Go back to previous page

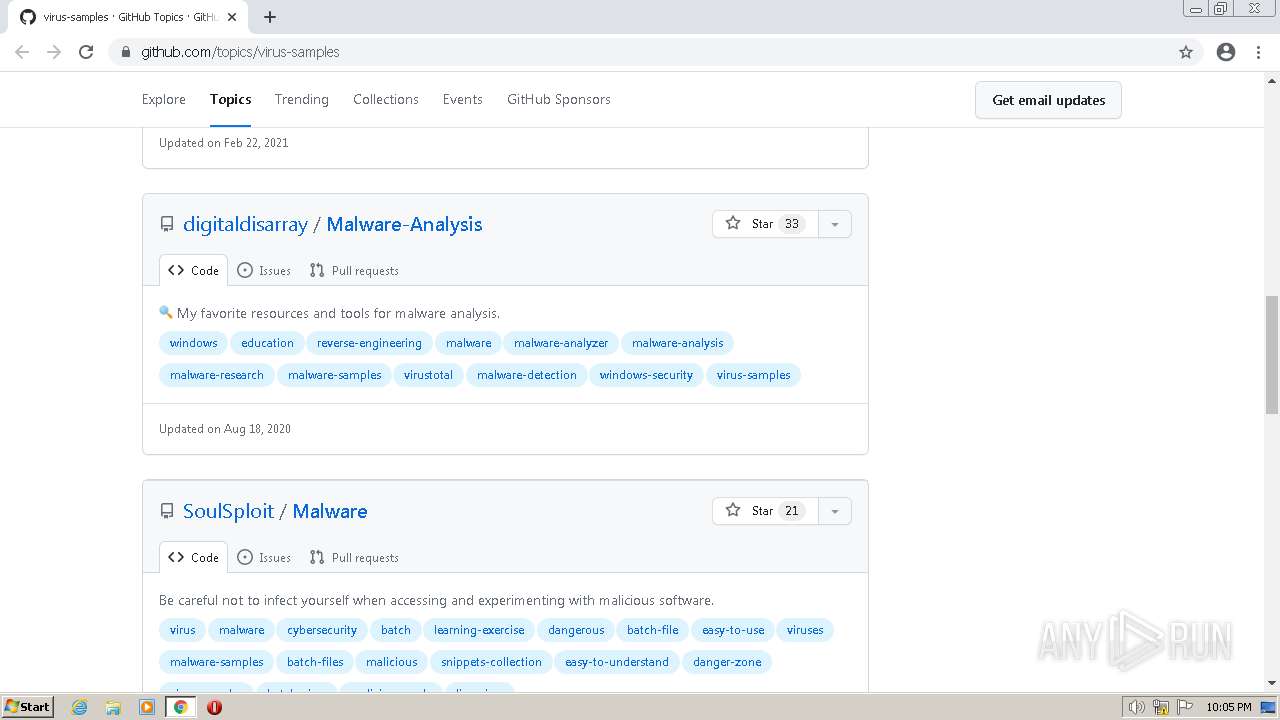(x=22, y=52)
